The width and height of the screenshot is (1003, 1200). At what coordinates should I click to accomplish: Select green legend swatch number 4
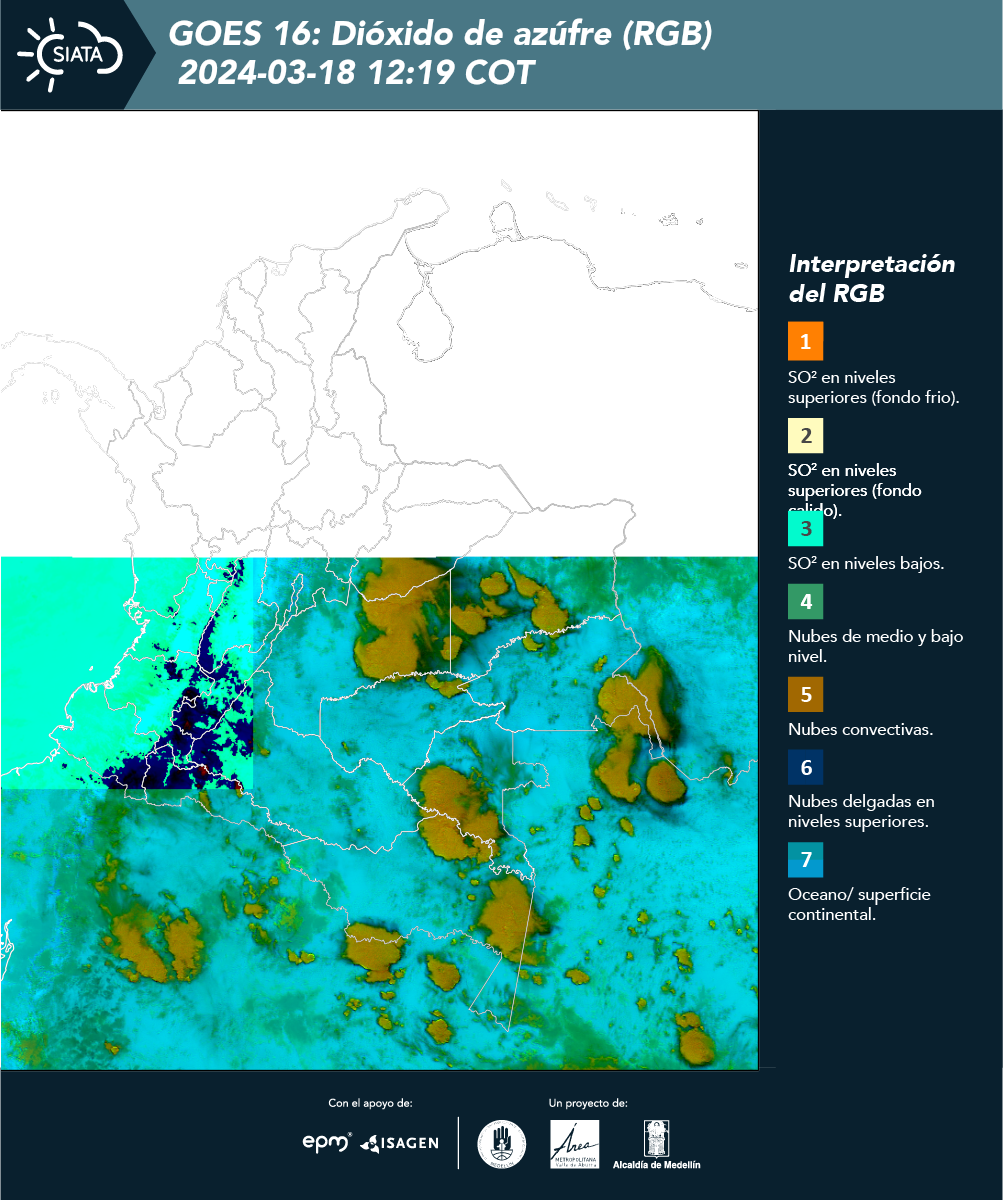pyautogui.click(x=805, y=601)
